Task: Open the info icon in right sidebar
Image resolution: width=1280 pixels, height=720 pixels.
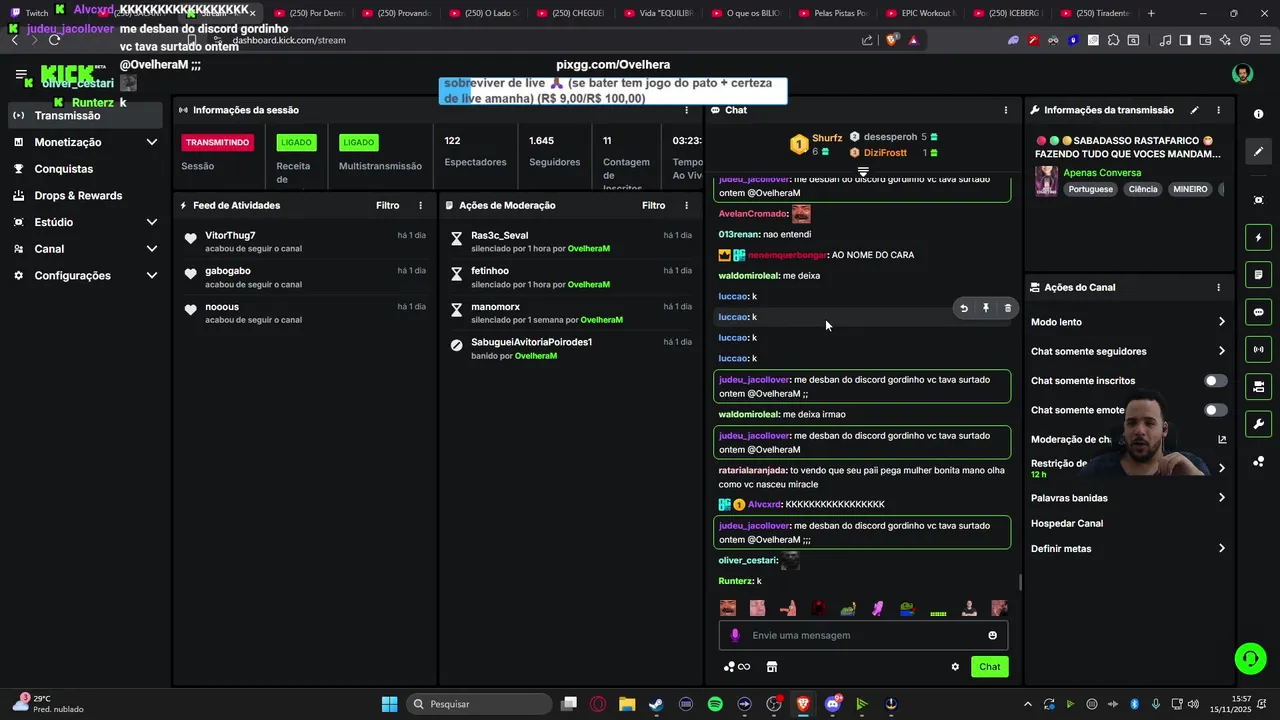Action: point(1258,114)
